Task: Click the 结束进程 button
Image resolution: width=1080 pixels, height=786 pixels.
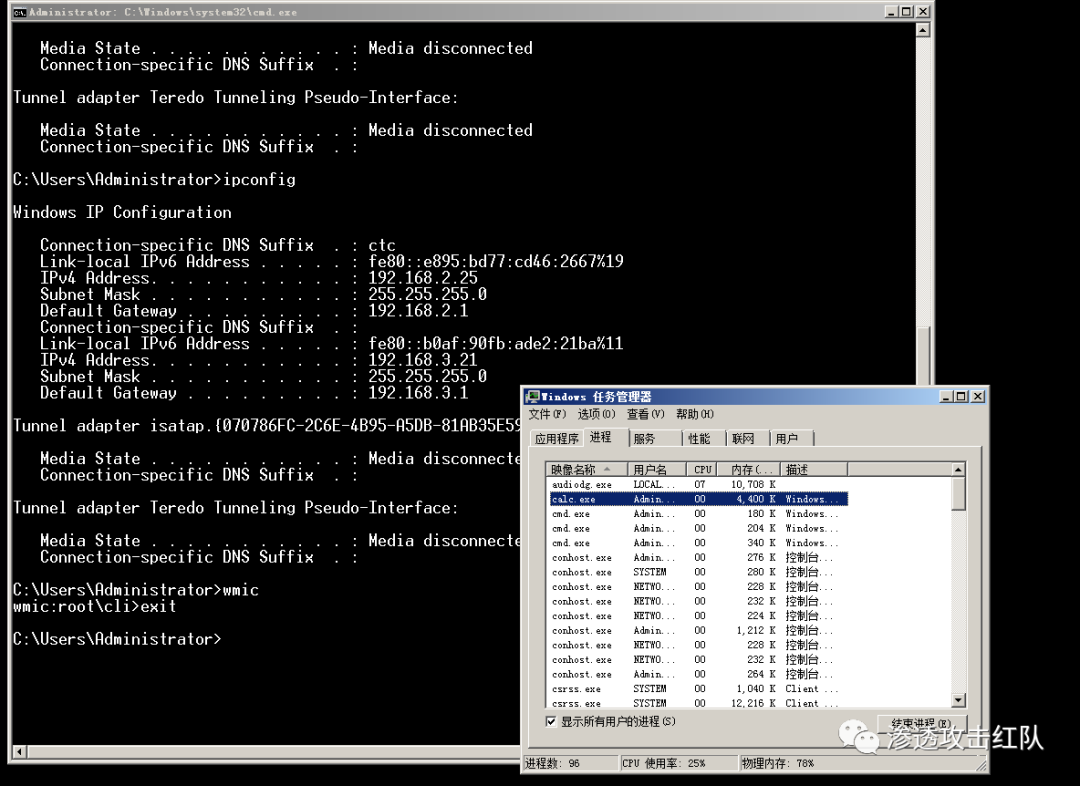Action: [920, 723]
